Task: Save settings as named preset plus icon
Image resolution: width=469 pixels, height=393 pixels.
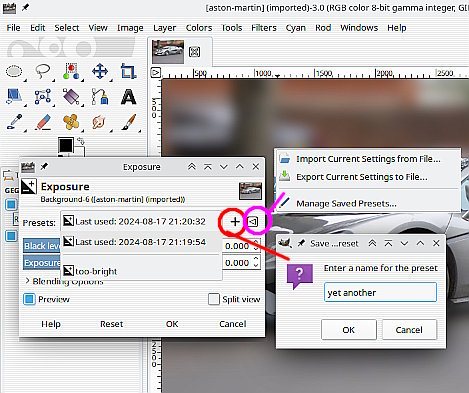Action: point(235,222)
